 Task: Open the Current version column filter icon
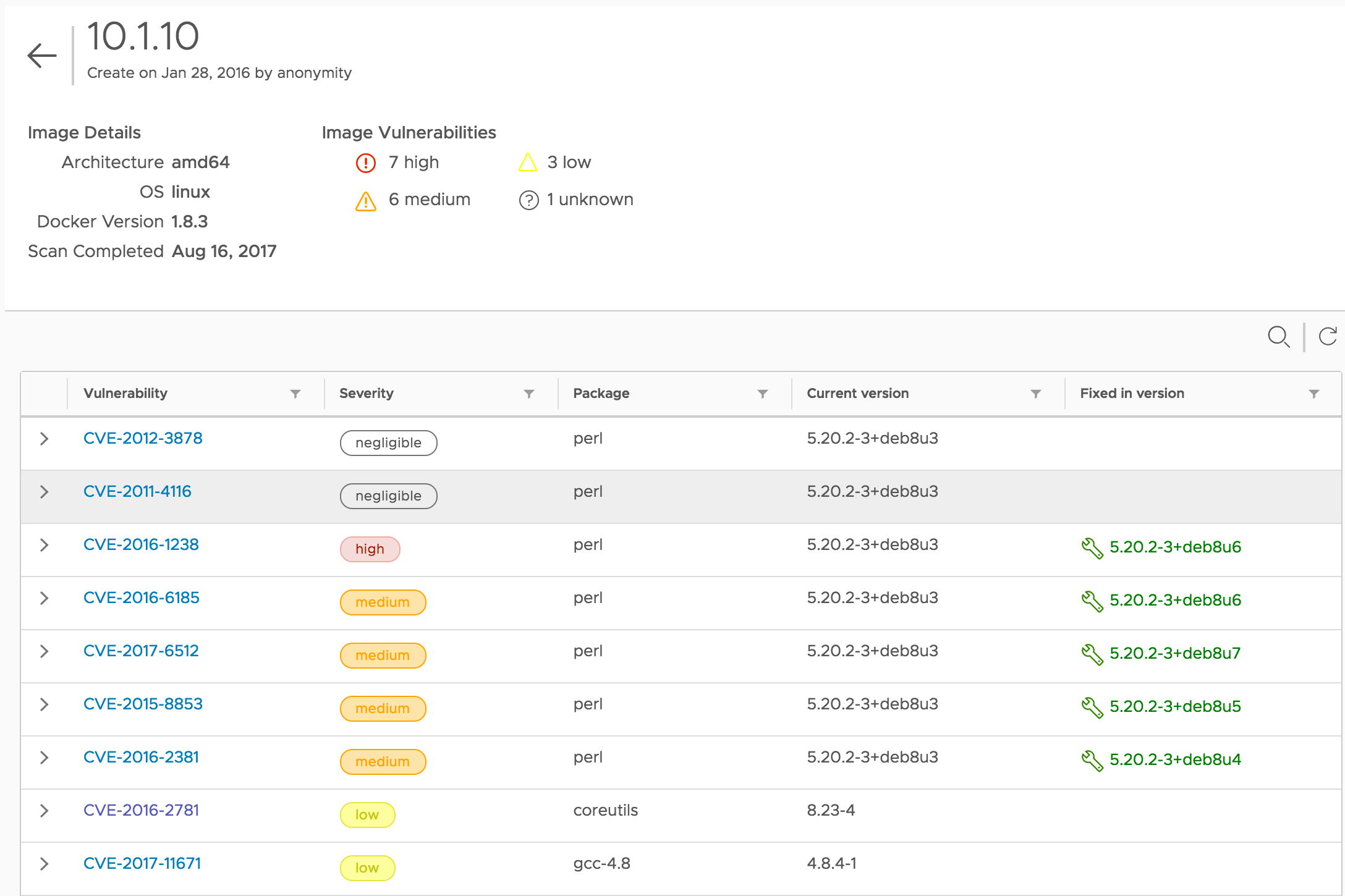click(x=1036, y=394)
